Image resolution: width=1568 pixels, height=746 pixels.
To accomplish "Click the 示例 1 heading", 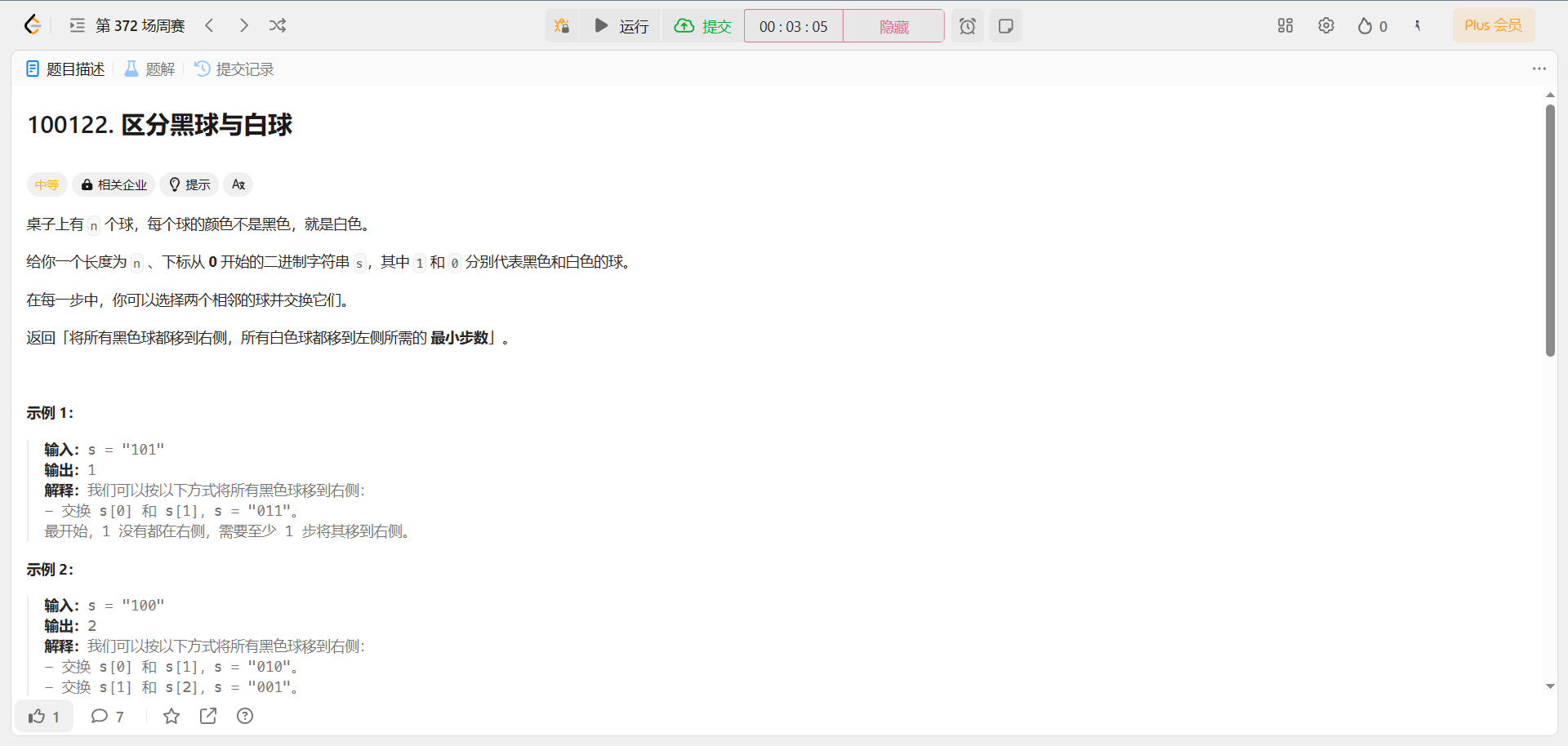I will click(x=50, y=413).
